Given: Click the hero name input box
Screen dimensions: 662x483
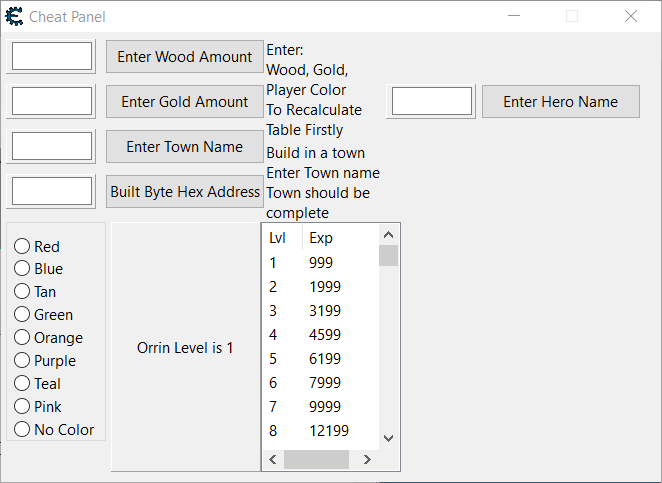Looking at the screenshot, I should pos(432,102).
